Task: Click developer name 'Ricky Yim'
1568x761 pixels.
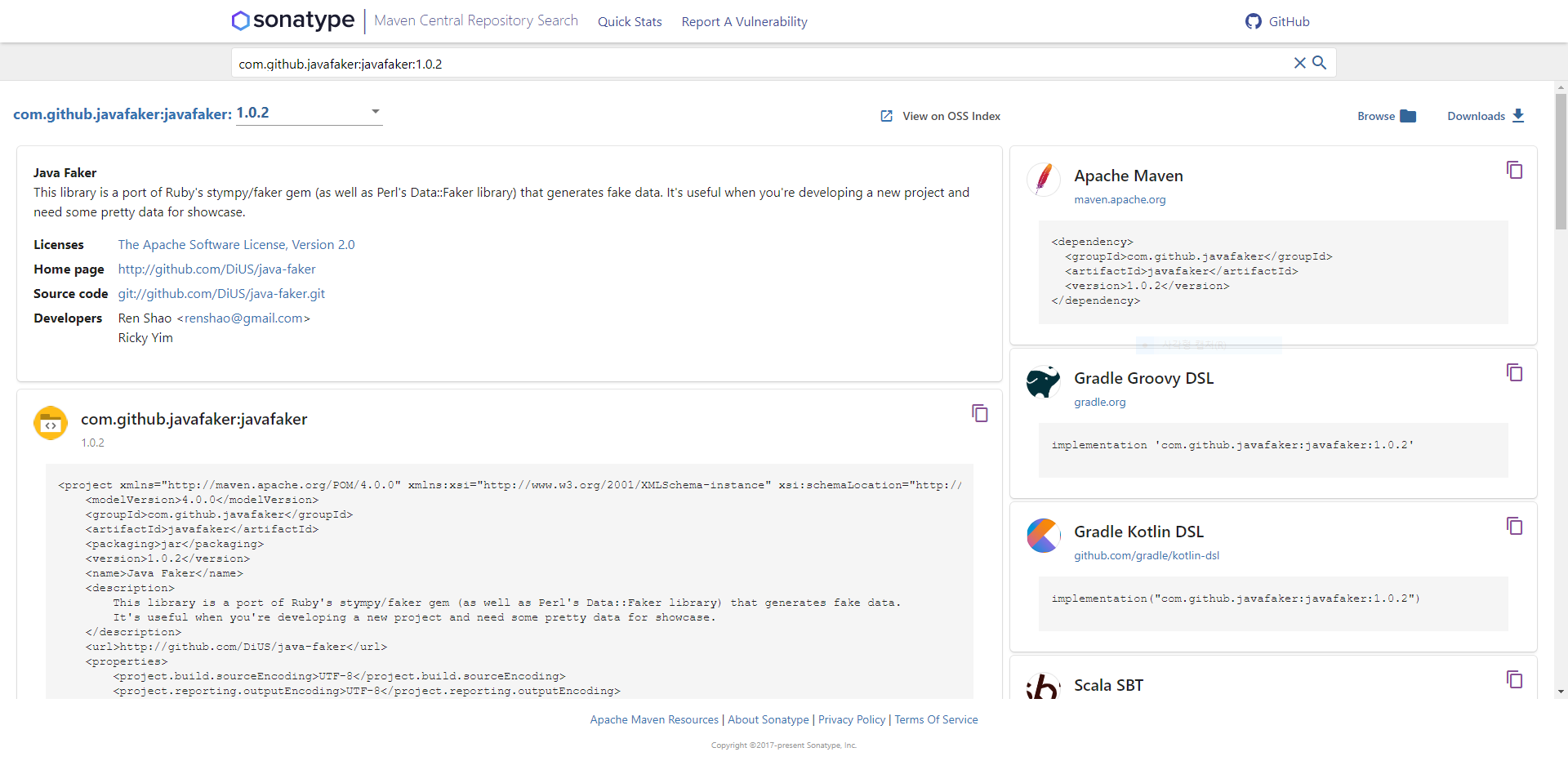Action: coord(145,338)
